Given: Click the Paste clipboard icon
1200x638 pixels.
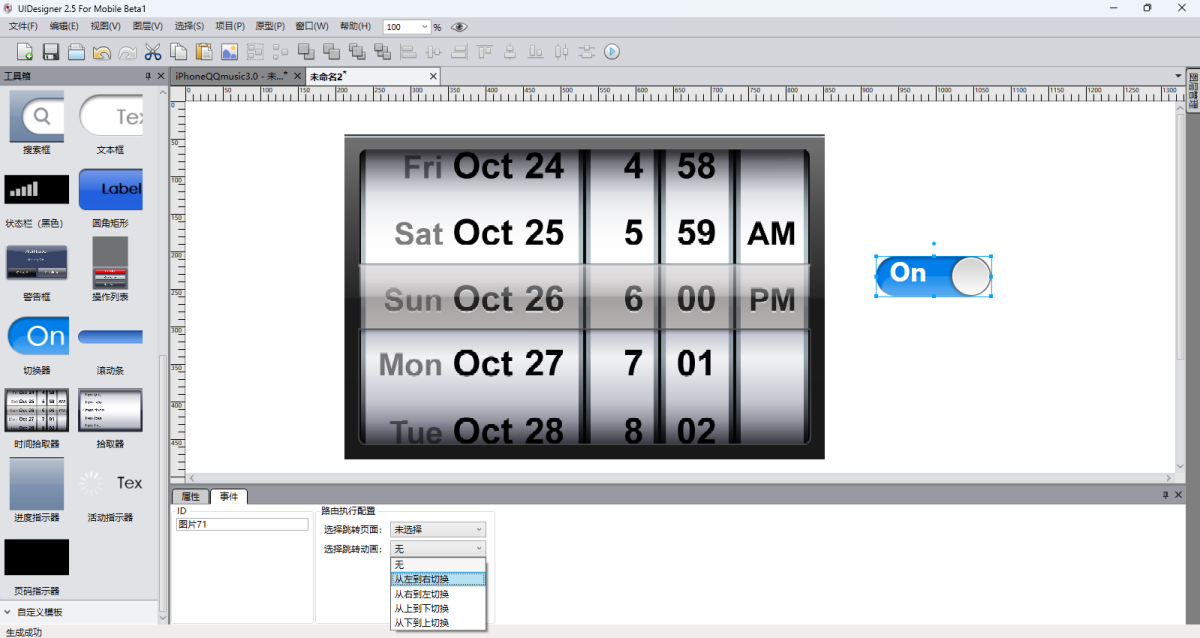Looking at the screenshot, I should click(x=204, y=51).
